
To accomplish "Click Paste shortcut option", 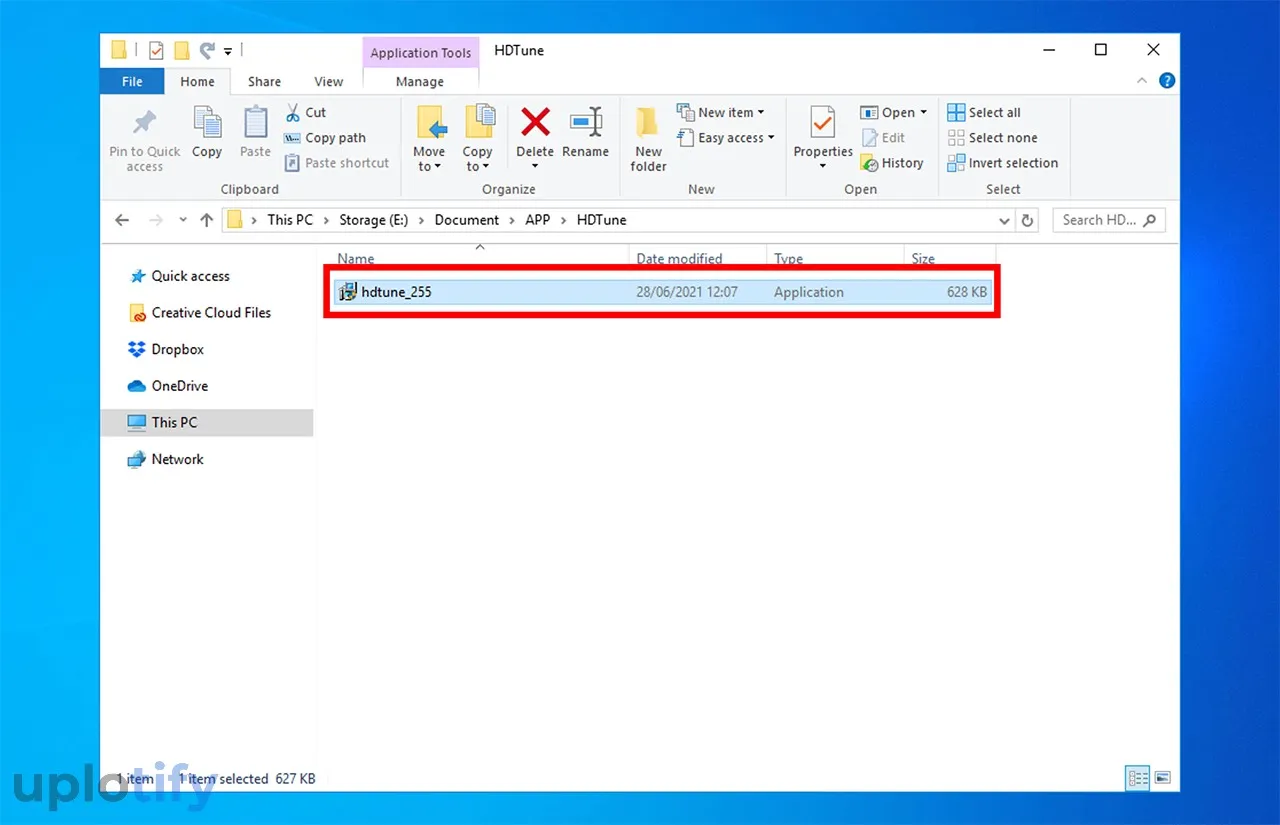I will [337, 163].
